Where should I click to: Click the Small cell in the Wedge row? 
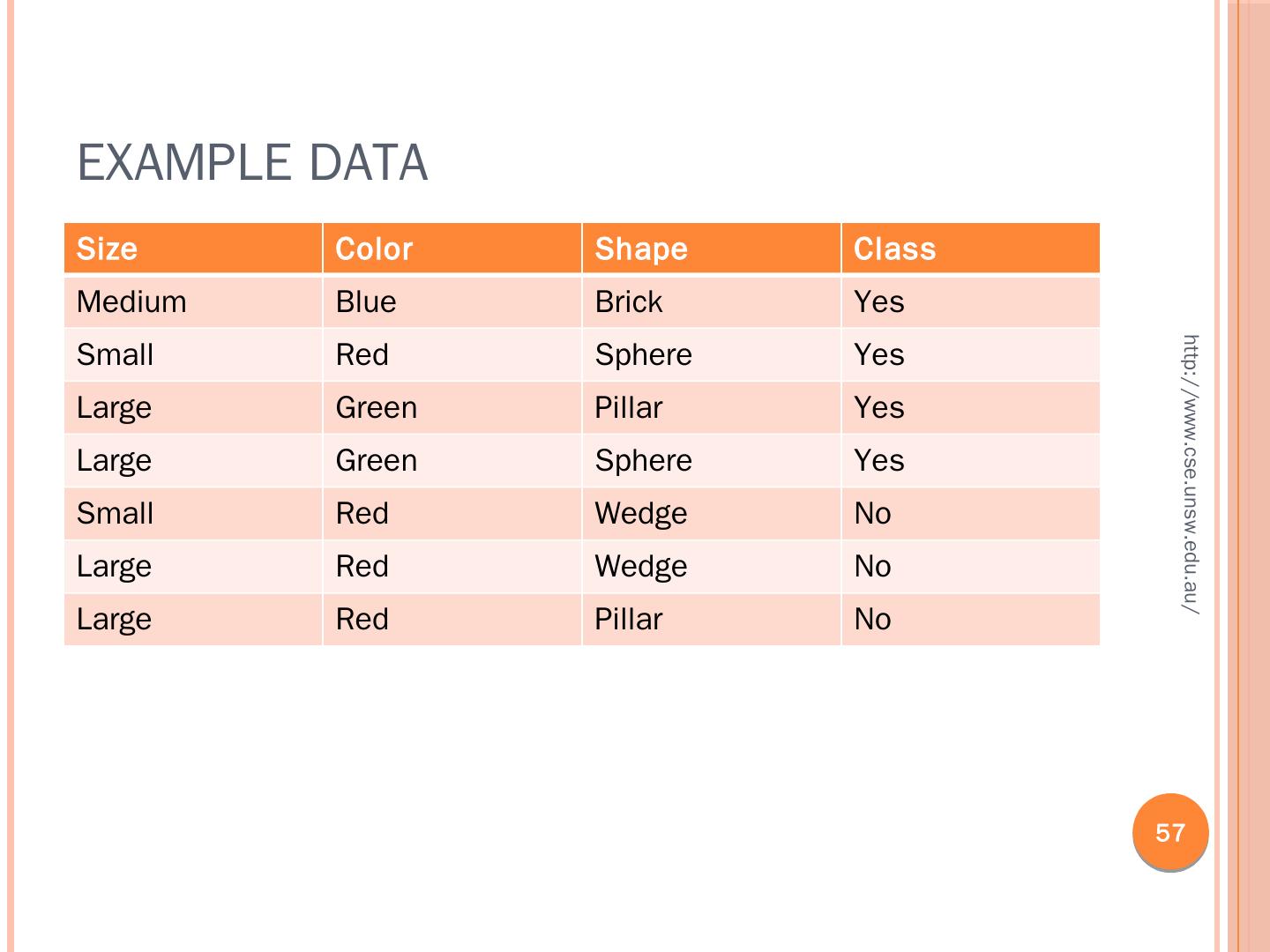click(x=115, y=513)
